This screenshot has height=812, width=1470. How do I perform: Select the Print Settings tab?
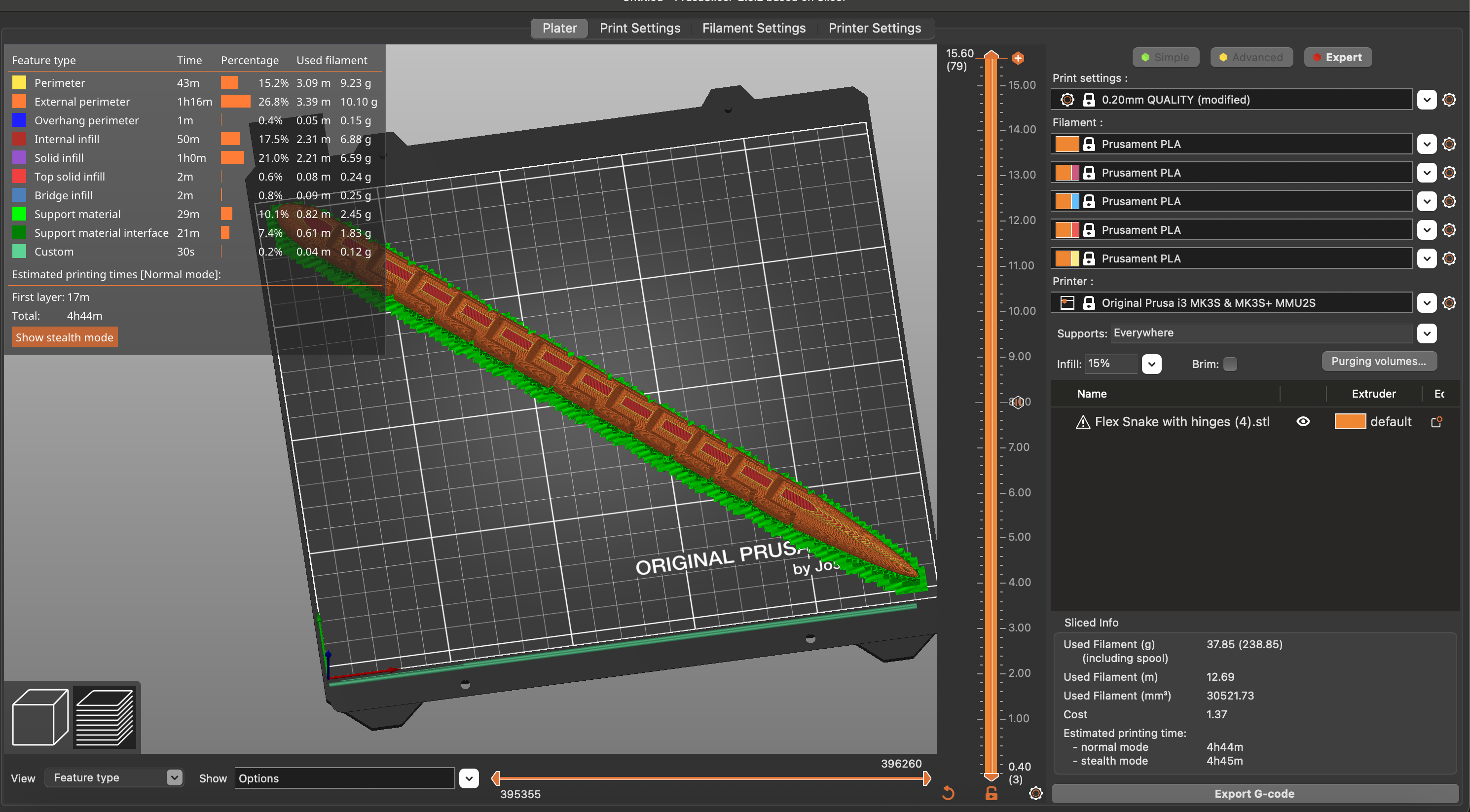pos(640,27)
